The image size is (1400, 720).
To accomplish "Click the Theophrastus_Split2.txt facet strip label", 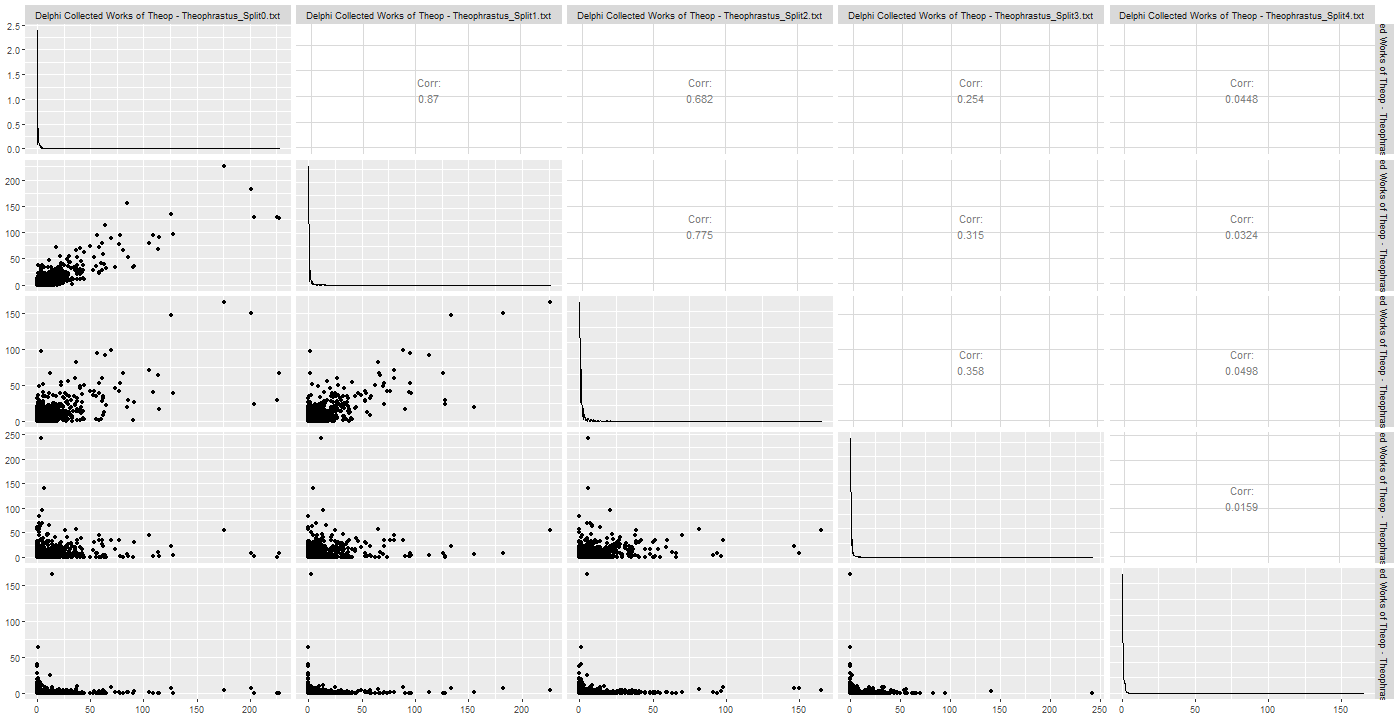I will (700, 15).
